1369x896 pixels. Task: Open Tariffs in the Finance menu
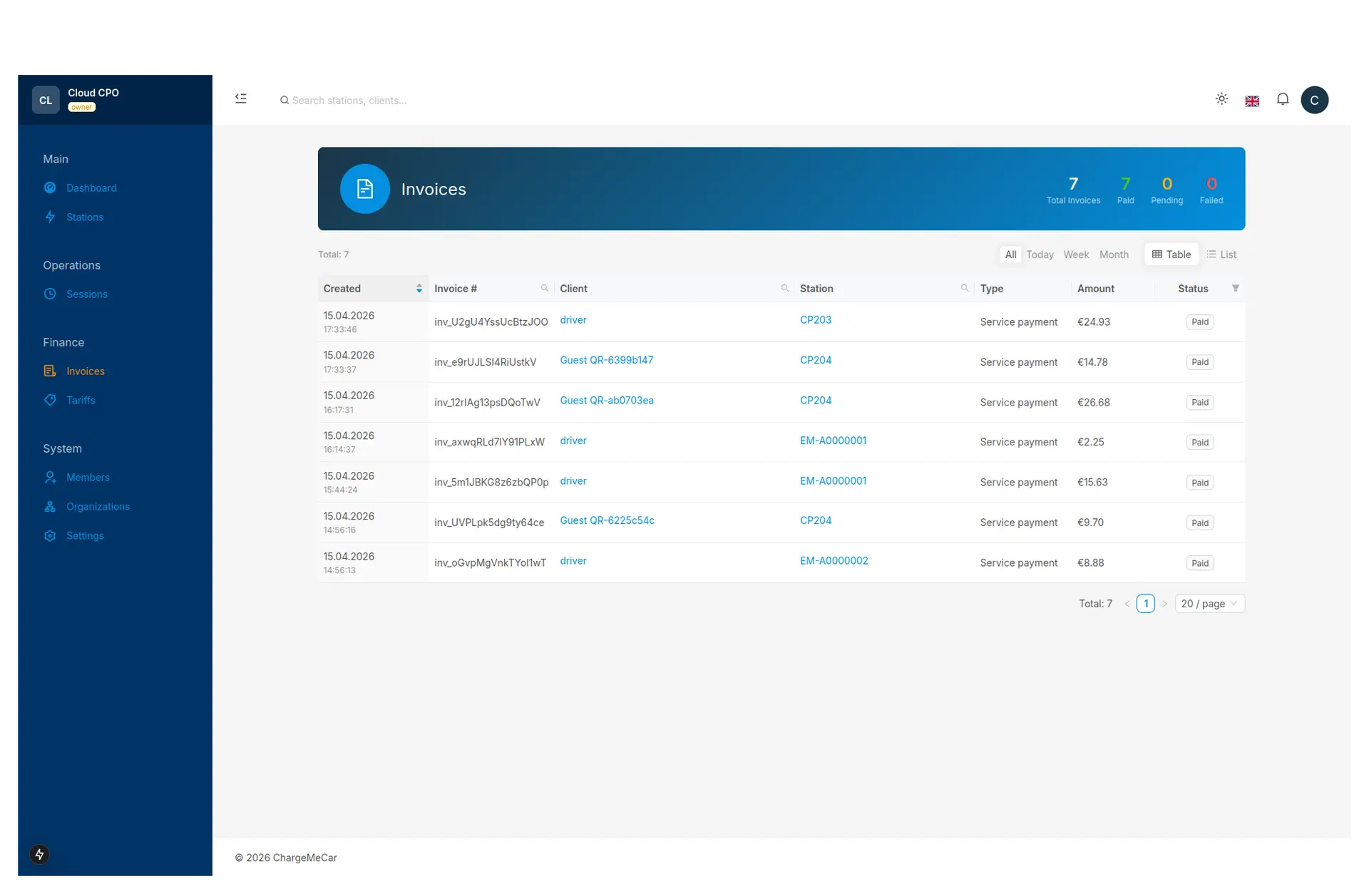[x=81, y=401]
